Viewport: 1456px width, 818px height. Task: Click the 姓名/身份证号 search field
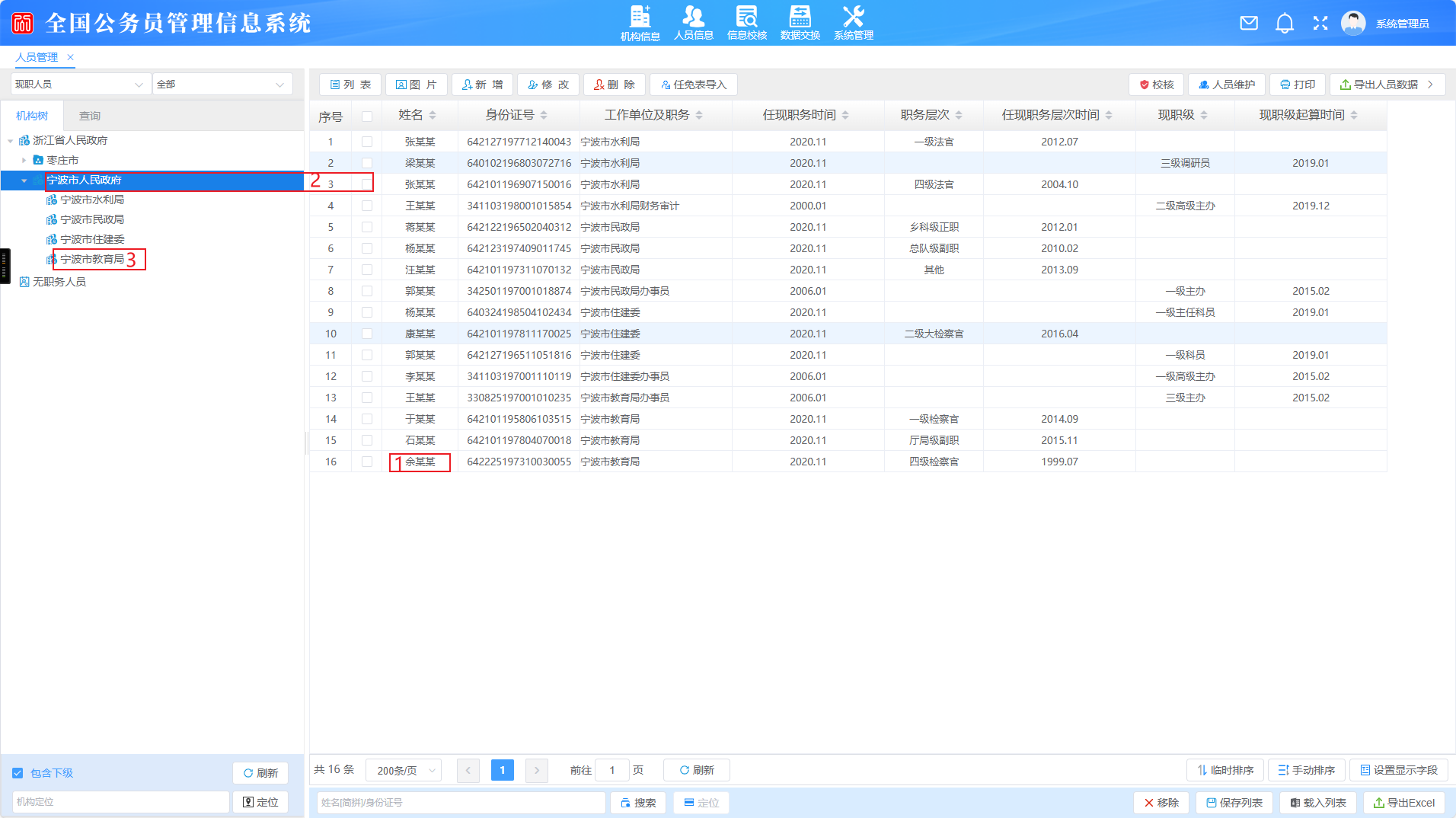tap(461, 803)
